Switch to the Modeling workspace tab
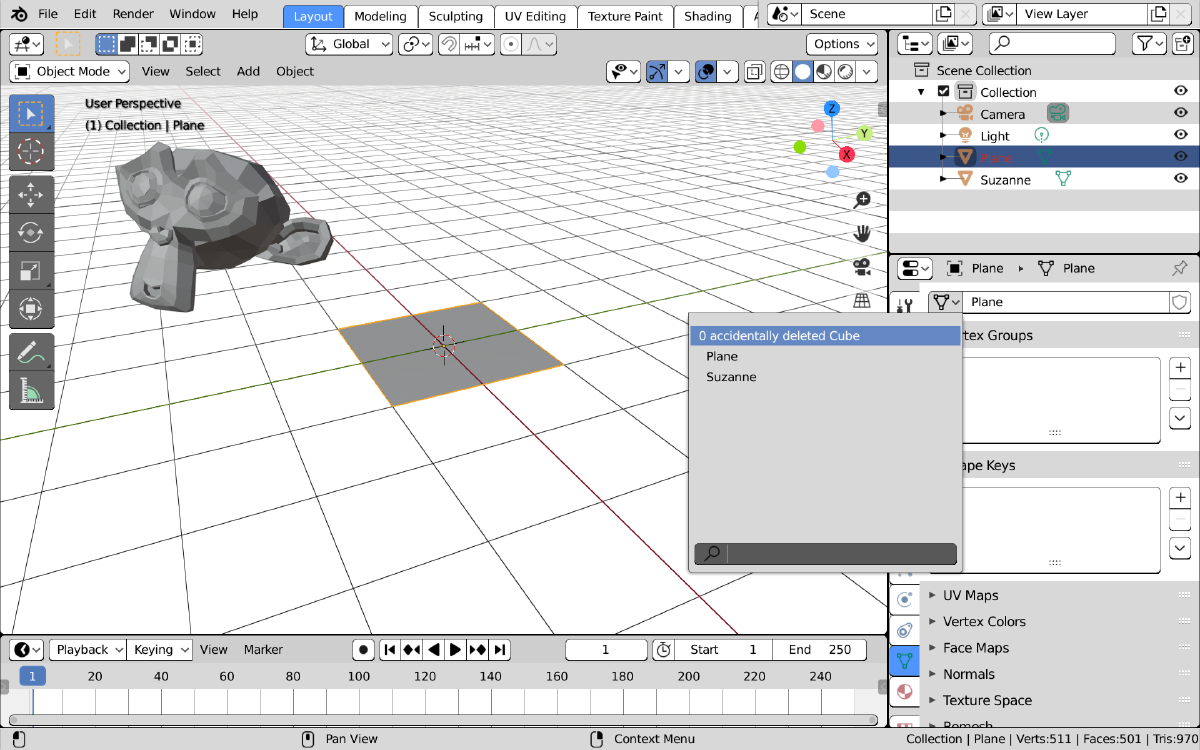 (380, 16)
